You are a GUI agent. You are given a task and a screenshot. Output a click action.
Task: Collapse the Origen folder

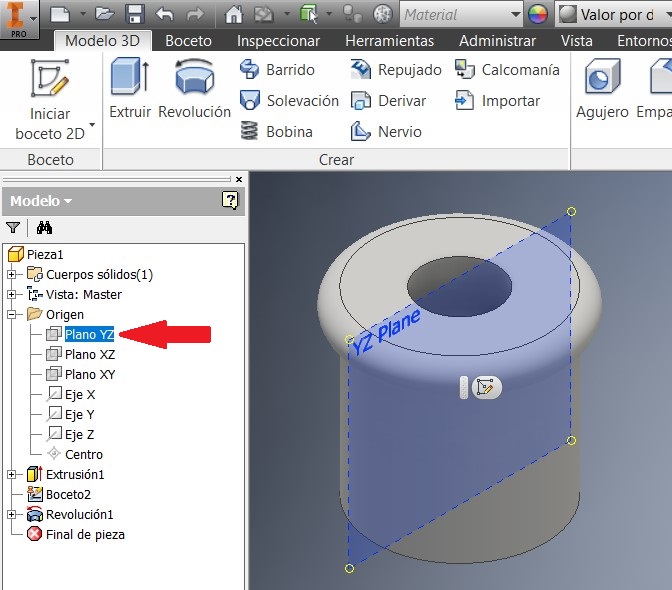click(x=12, y=314)
